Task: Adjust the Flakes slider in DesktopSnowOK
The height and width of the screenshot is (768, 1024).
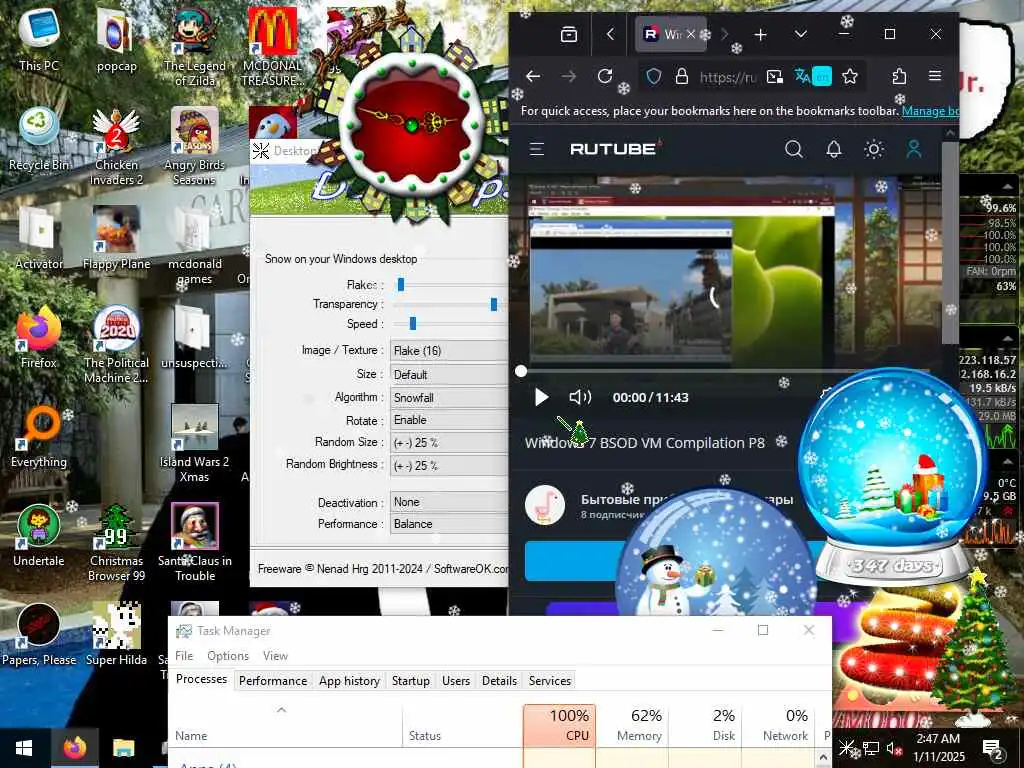Action: click(401, 284)
